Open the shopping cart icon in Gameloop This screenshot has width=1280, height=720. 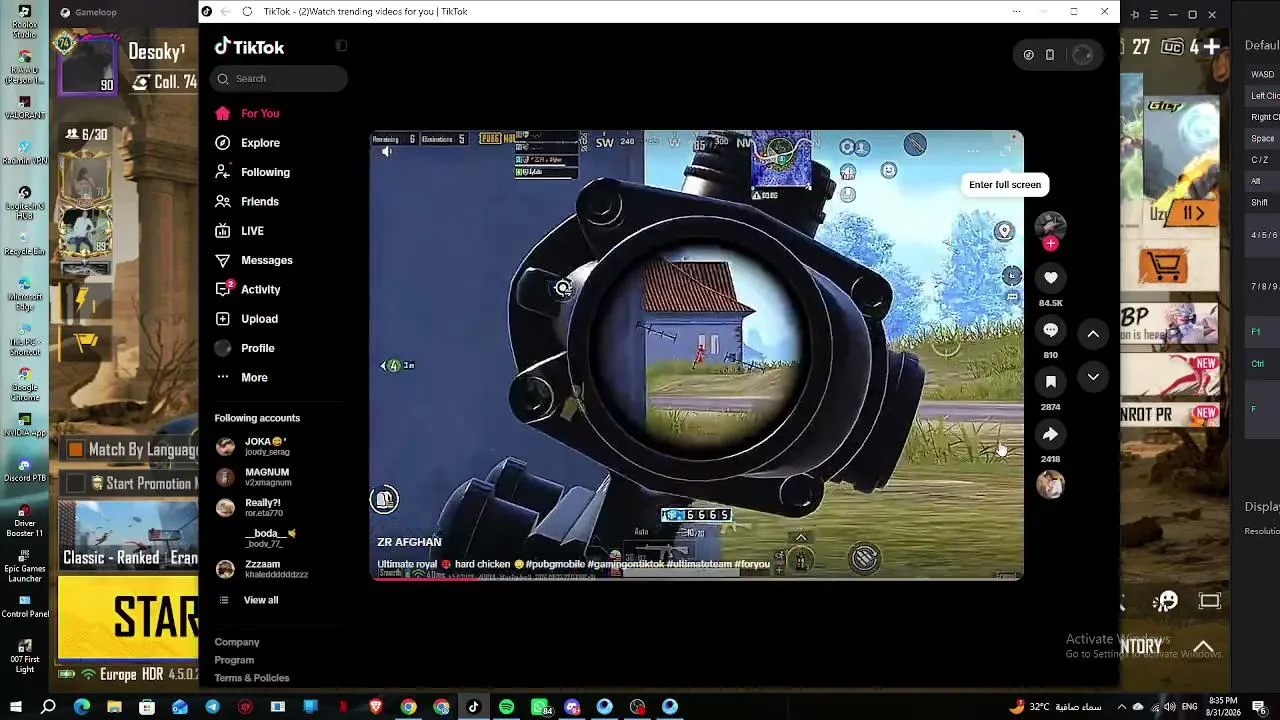tap(1162, 266)
